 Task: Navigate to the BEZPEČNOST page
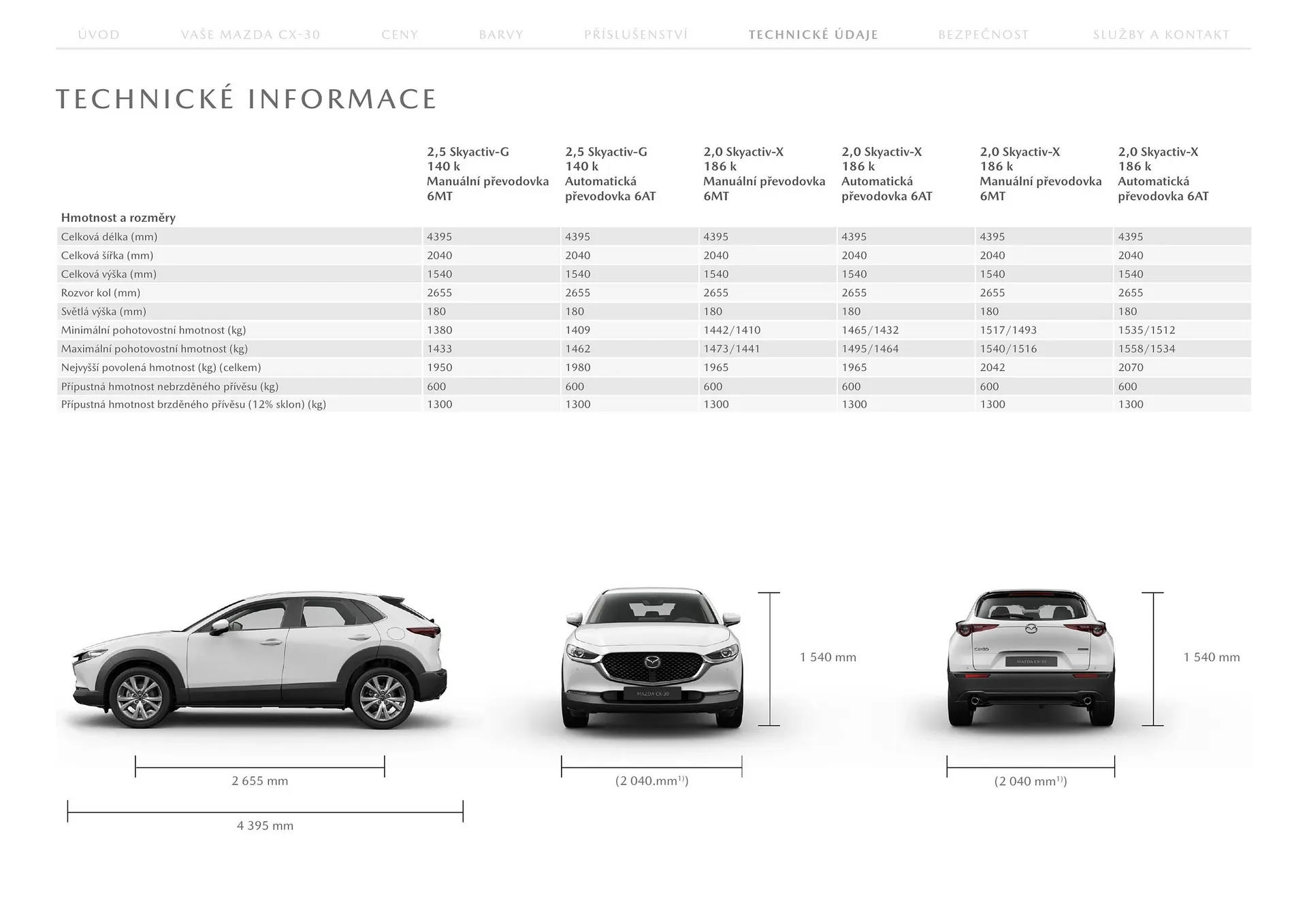tap(982, 34)
